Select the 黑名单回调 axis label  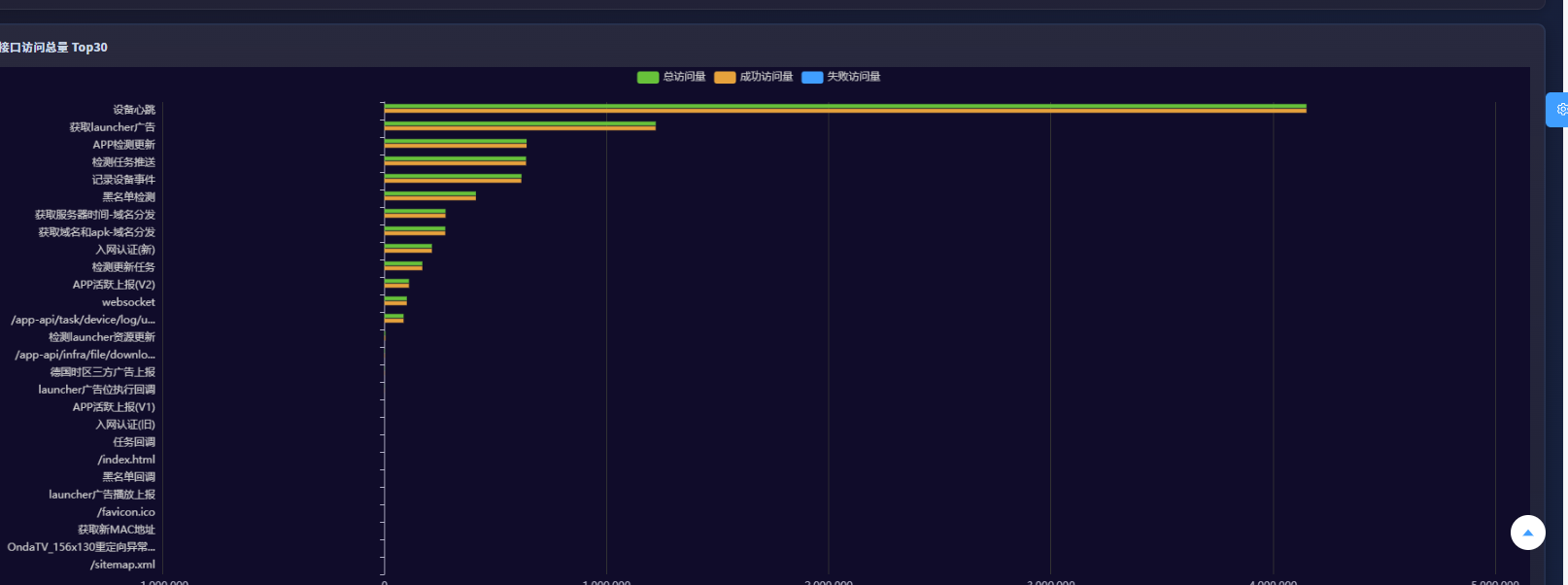[129, 477]
